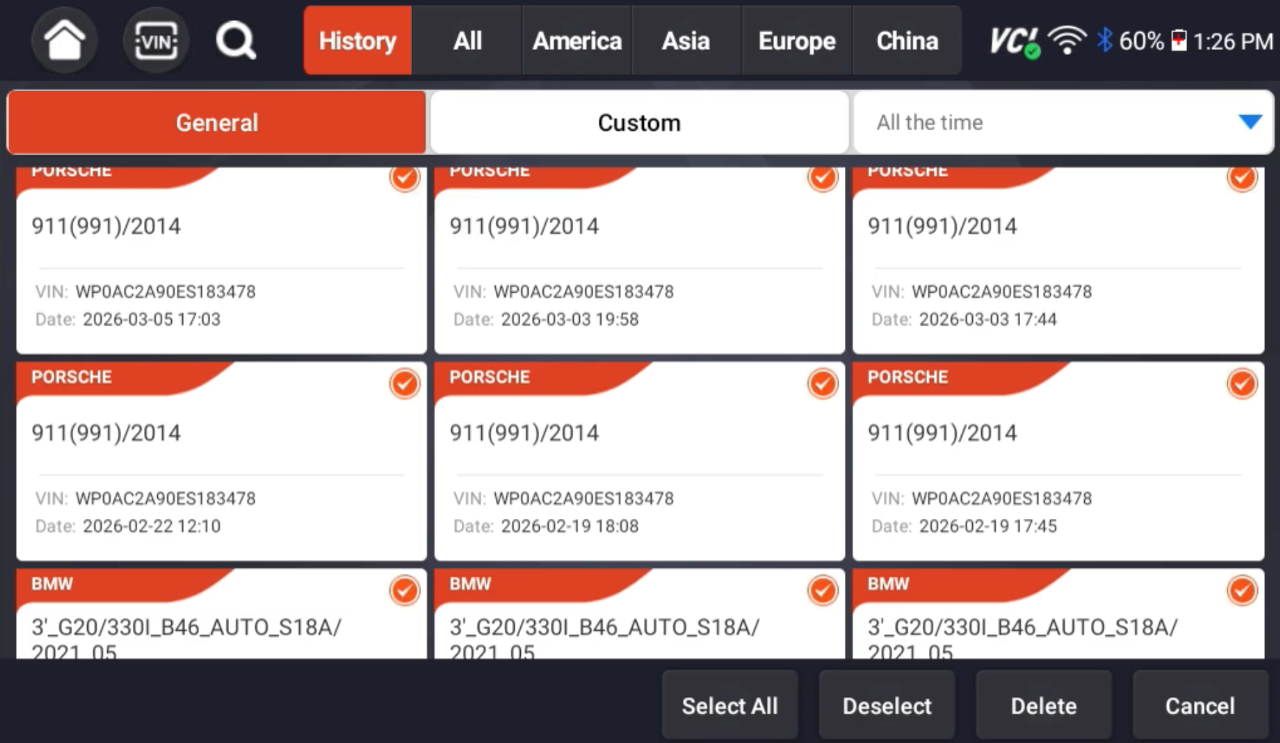Uncheck Porsche record dated 2026-02-19 17:45
The height and width of the screenshot is (743, 1280).
pos(1242,383)
